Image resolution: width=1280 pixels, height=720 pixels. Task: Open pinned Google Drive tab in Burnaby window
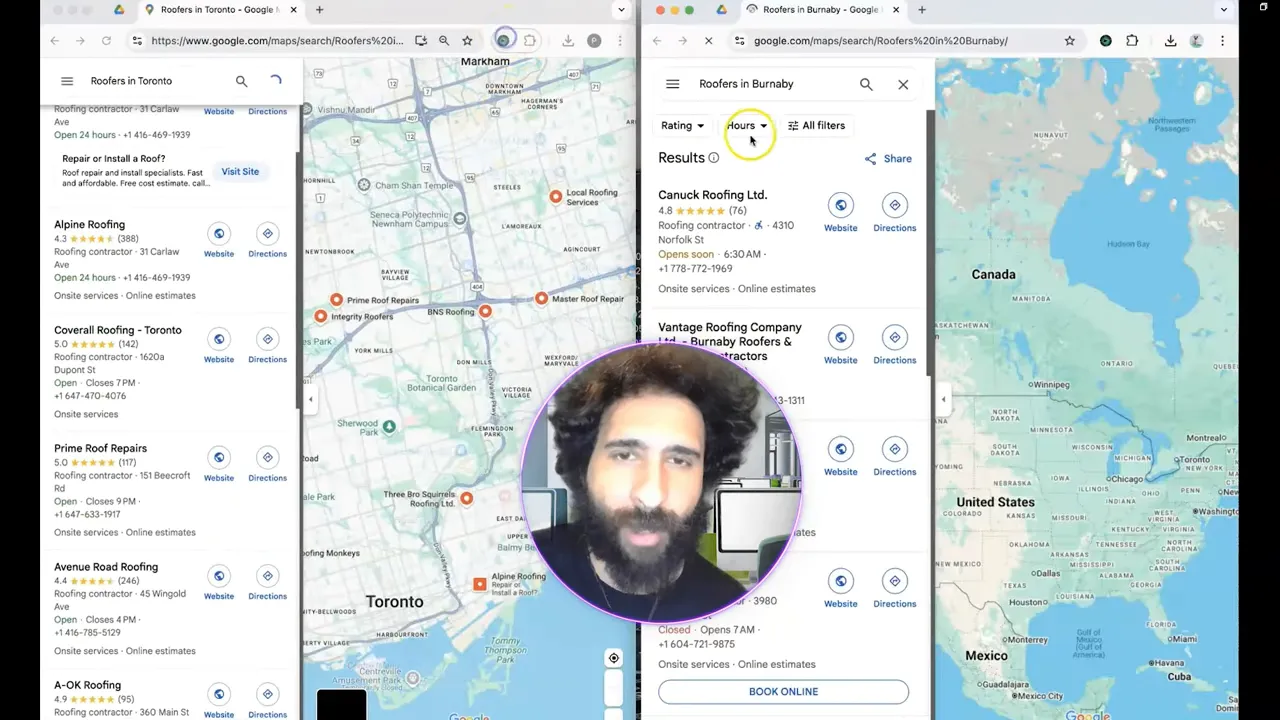pos(721,10)
